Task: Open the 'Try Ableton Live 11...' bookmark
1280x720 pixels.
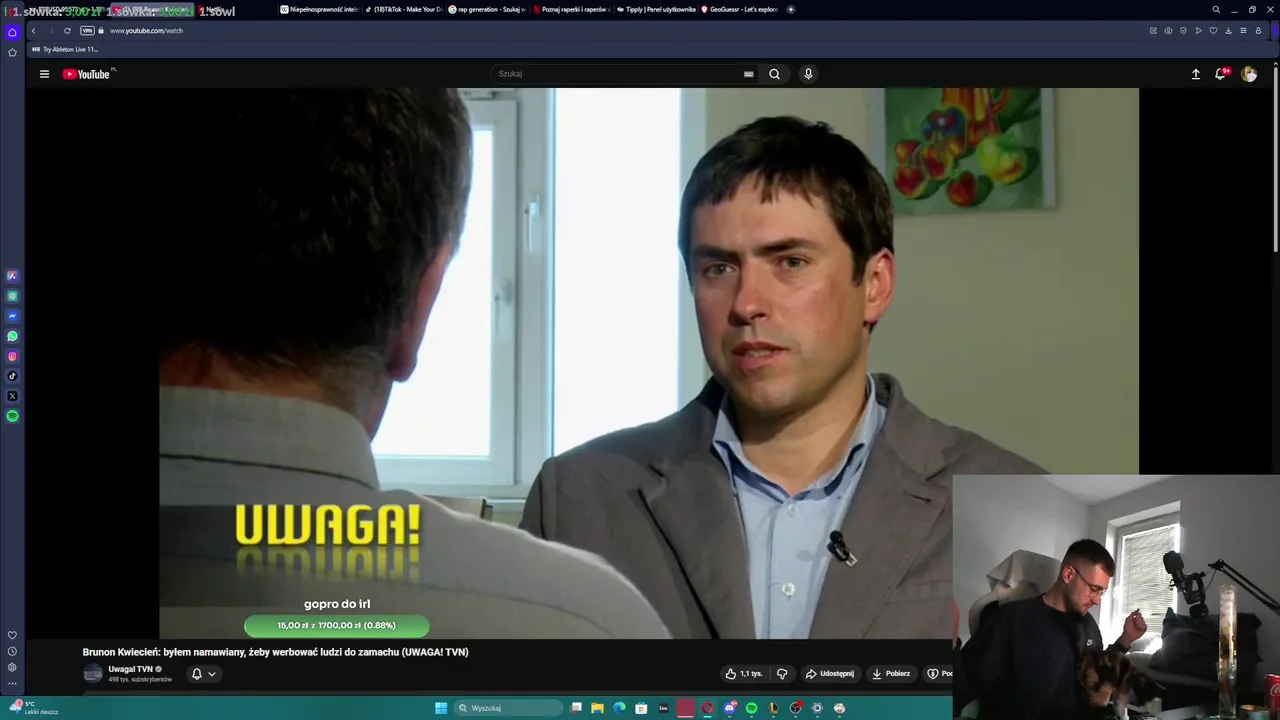Action: pyautogui.click(x=65, y=49)
